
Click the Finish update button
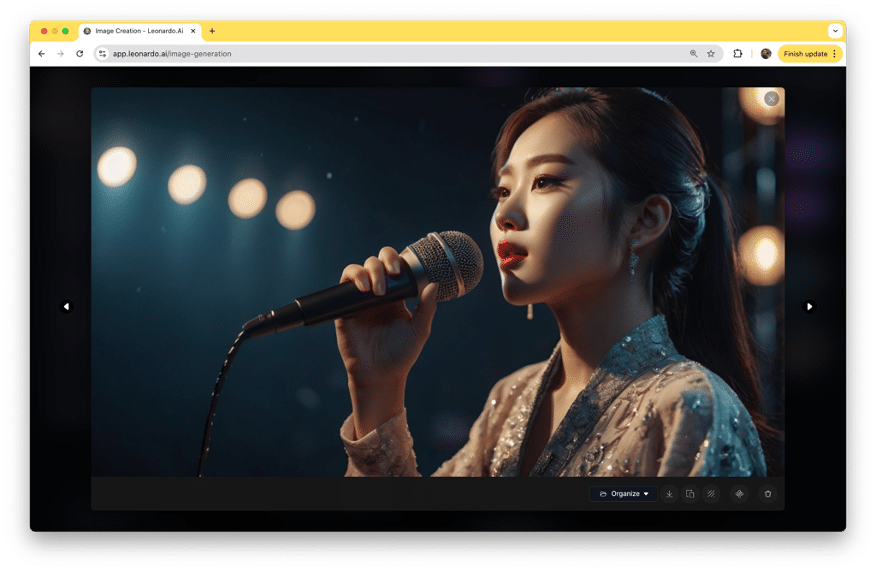tap(810, 54)
